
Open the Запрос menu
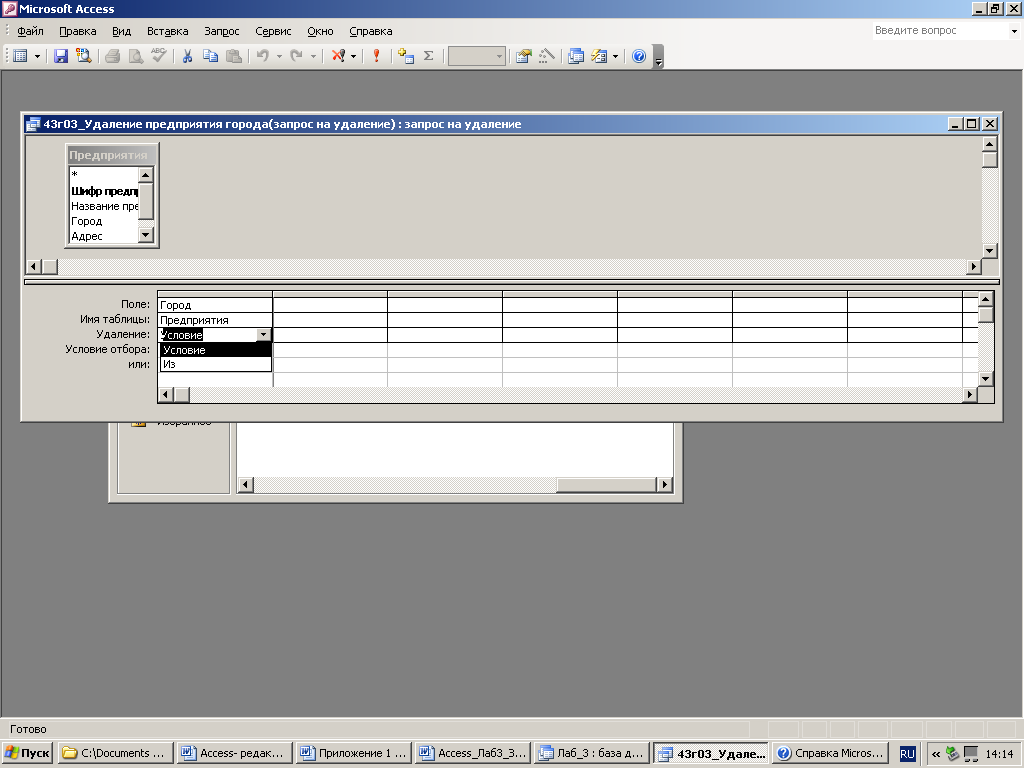click(221, 31)
